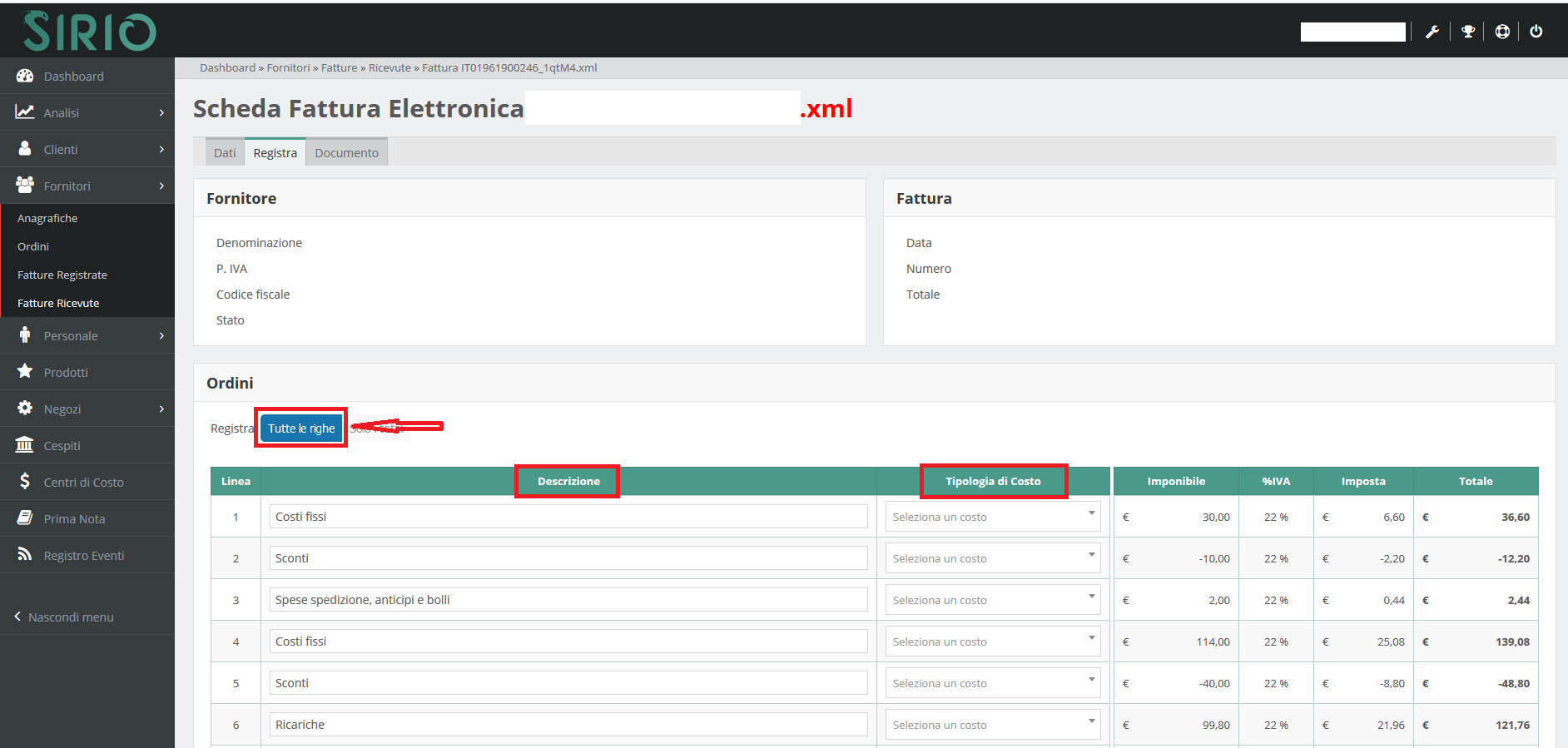The height and width of the screenshot is (748, 1568).
Task: Expand the Analisi sidebar menu
Action: tap(87, 113)
